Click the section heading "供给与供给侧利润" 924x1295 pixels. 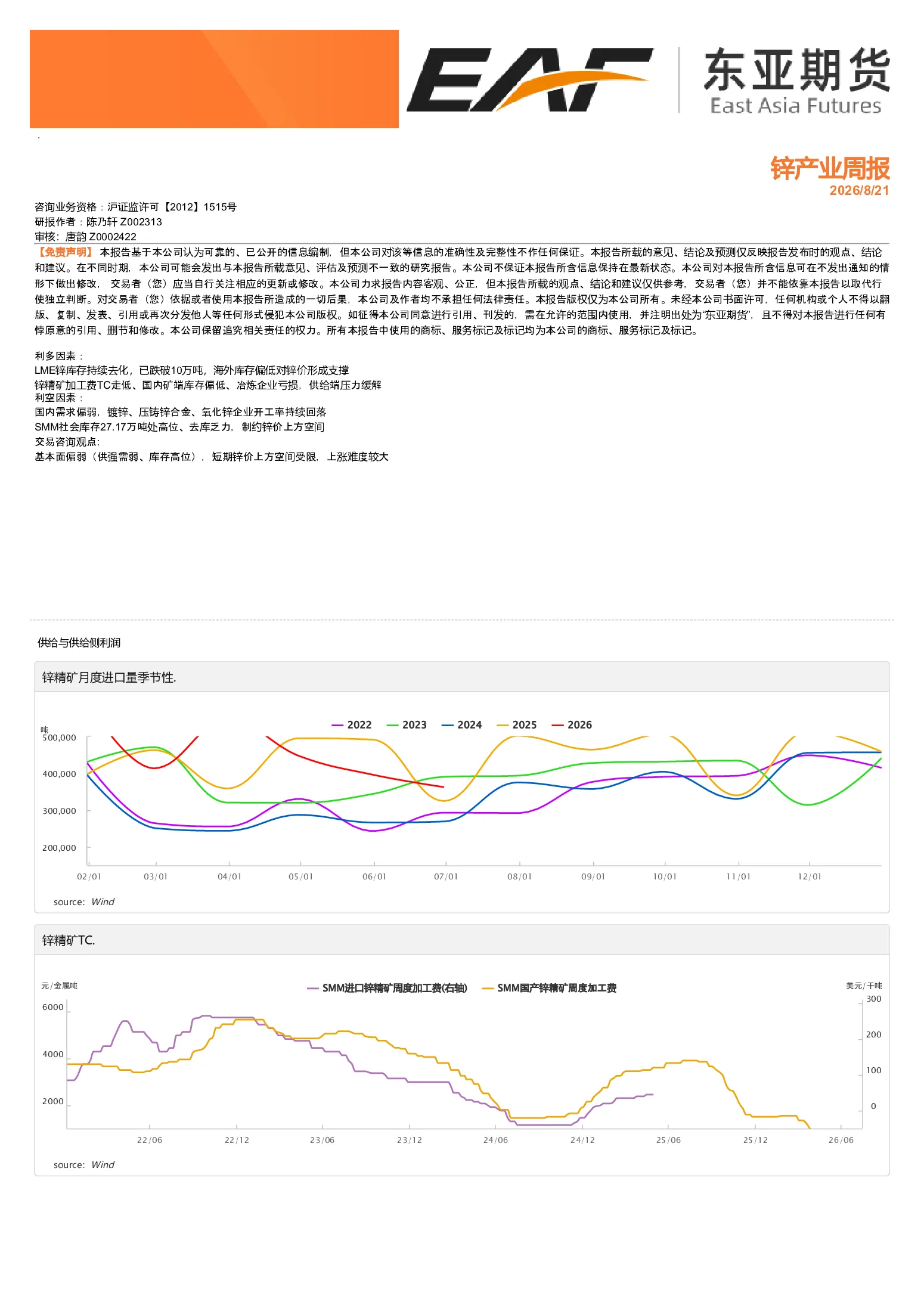[79, 643]
